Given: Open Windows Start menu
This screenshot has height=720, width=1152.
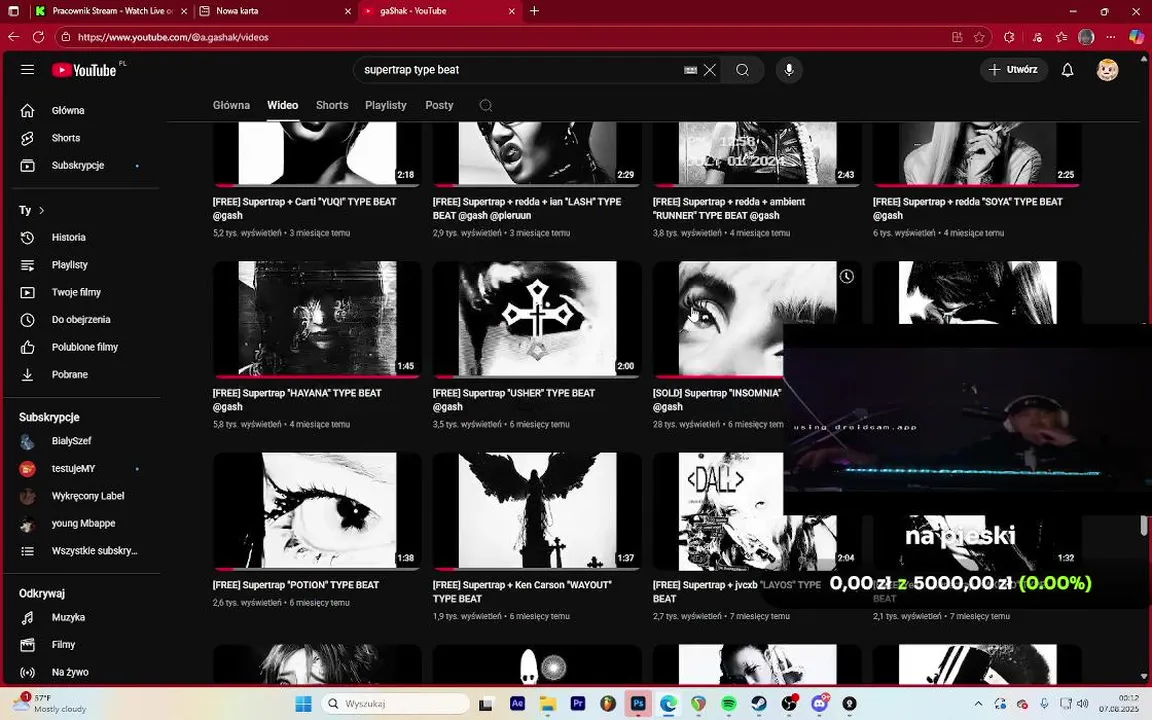Looking at the screenshot, I should 303,704.
